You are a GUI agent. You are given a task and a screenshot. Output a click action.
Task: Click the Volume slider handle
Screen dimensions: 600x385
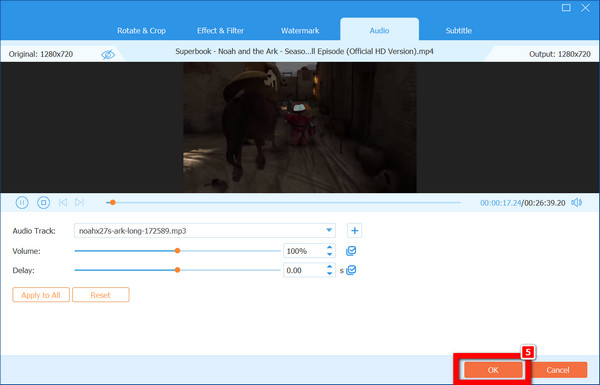(x=177, y=251)
